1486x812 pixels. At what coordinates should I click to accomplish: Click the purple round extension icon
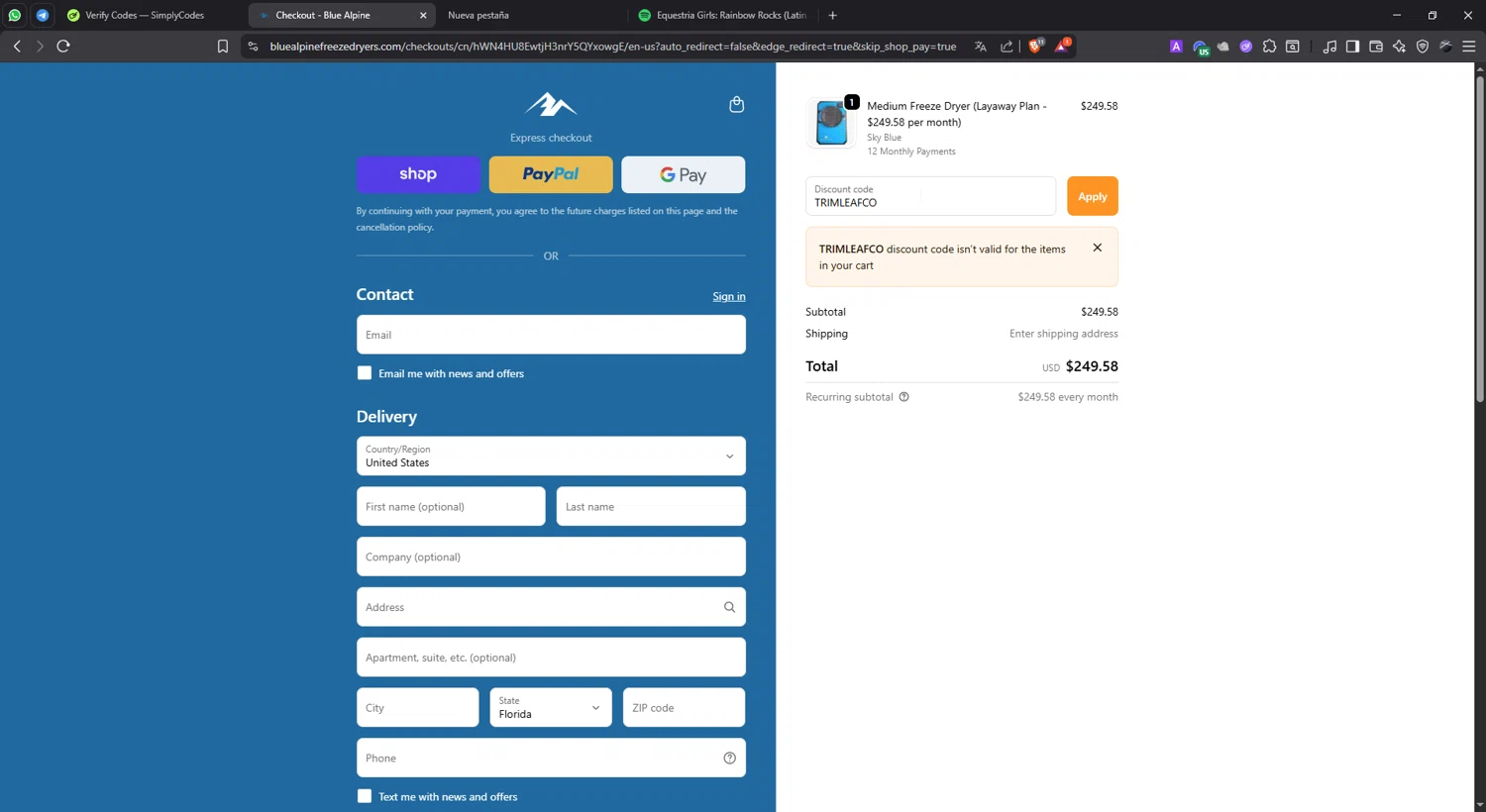(x=1246, y=46)
